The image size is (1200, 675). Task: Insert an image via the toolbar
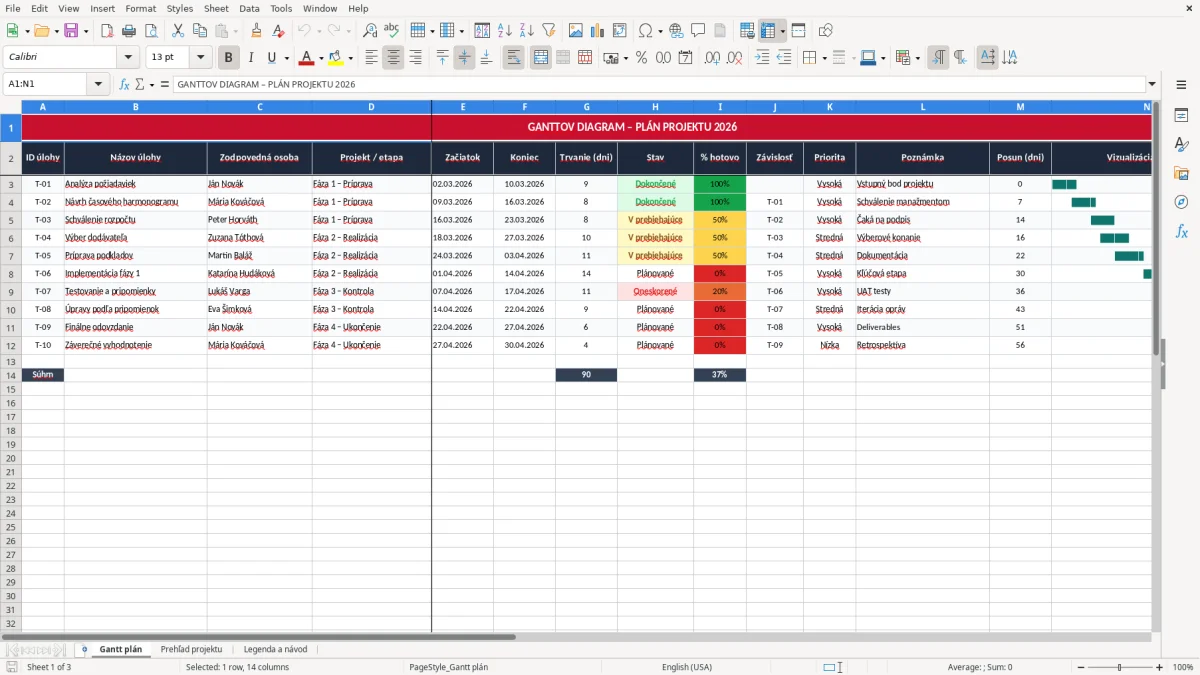point(576,31)
